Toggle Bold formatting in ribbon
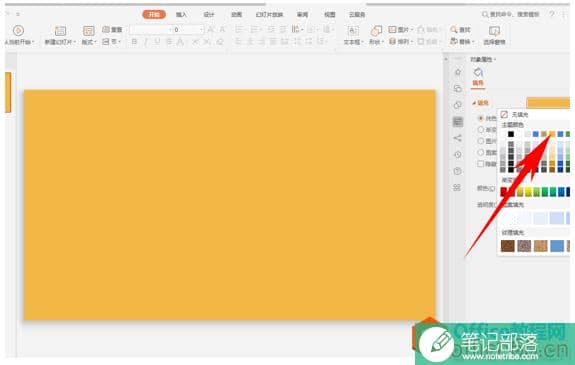The width and height of the screenshot is (575, 365). tap(134, 41)
